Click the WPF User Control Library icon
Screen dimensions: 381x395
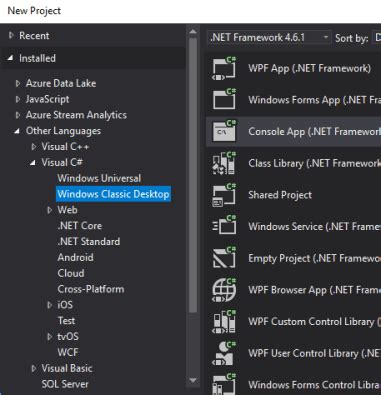tap(224, 353)
